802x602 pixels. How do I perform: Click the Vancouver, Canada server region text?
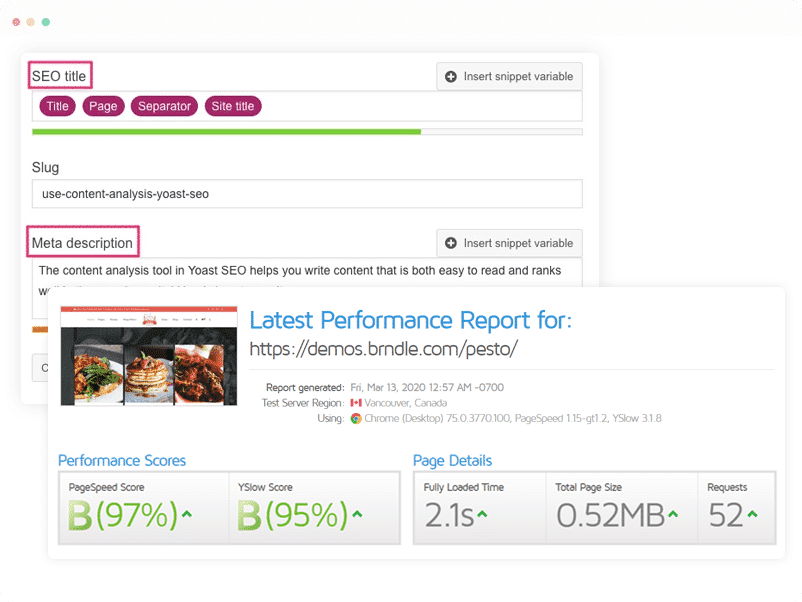[406, 403]
